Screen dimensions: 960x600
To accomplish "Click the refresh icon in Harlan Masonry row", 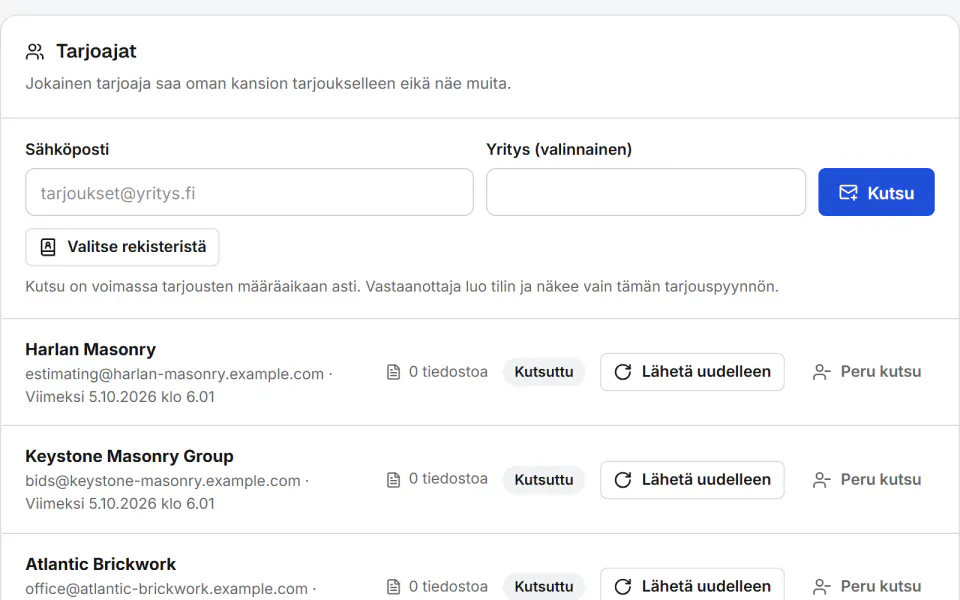I will point(623,372).
